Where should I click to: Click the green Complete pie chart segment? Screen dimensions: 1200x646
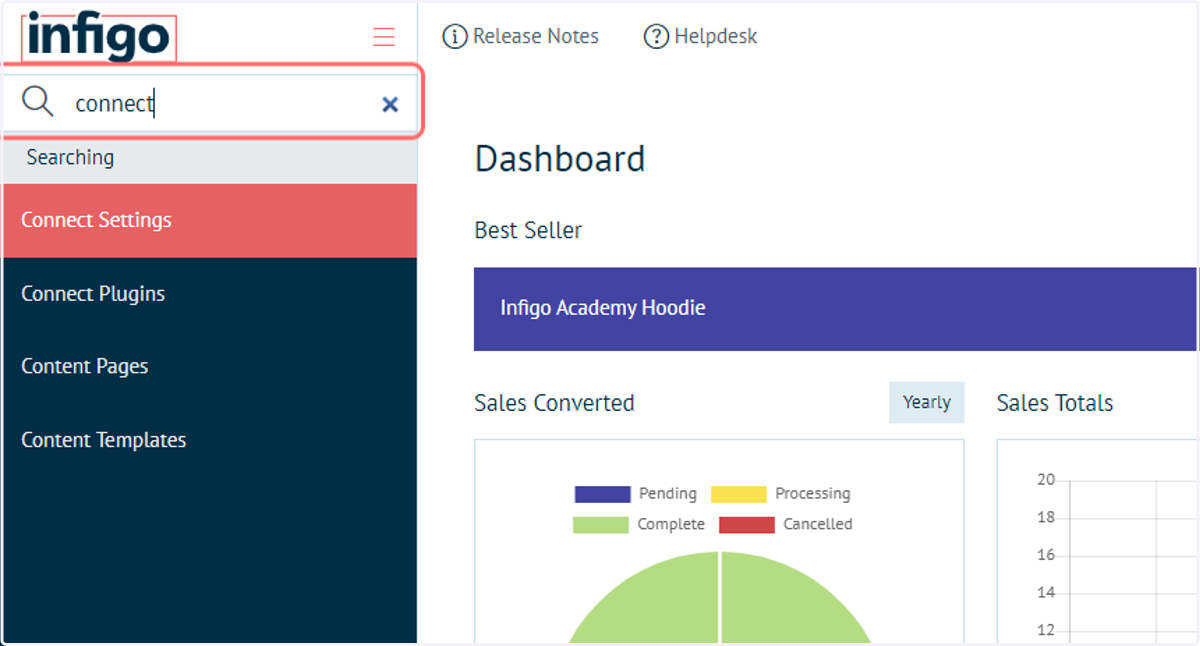tap(720, 610)
